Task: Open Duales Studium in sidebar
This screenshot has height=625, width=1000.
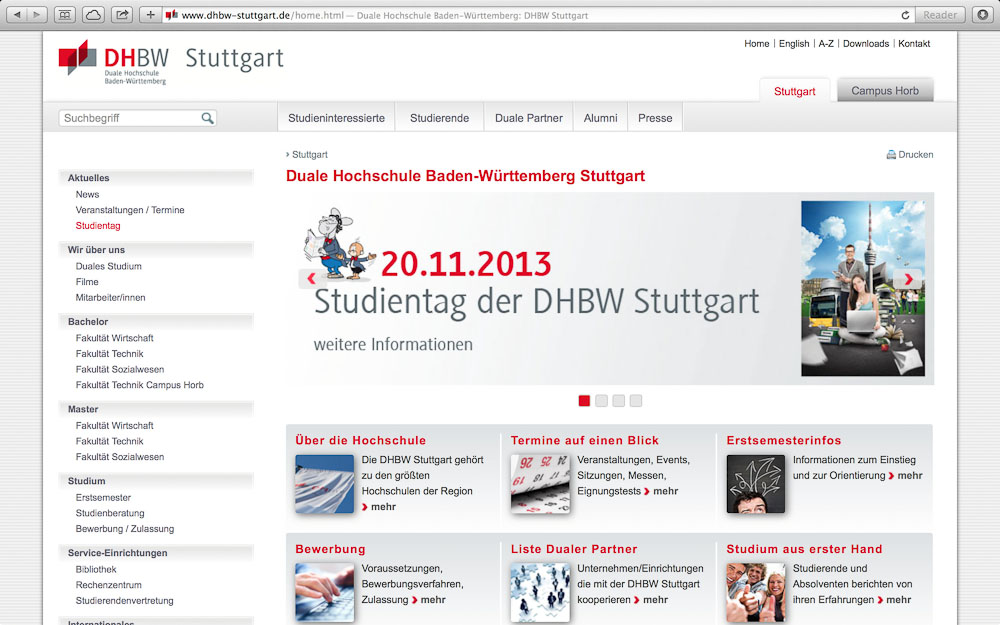Action: (x=108, y=266)
